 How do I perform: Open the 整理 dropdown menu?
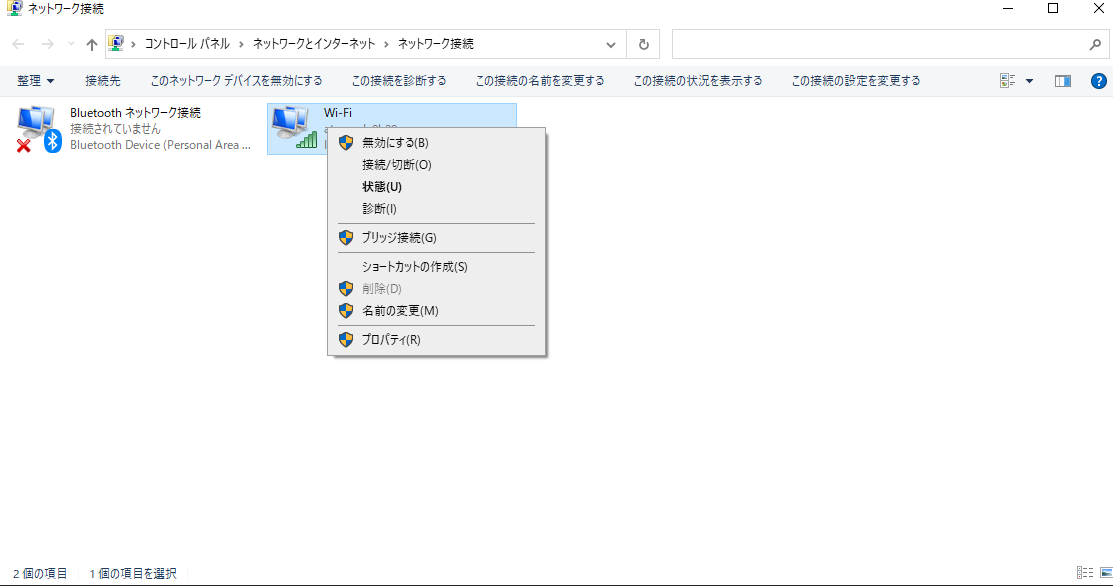pos(35,81)
